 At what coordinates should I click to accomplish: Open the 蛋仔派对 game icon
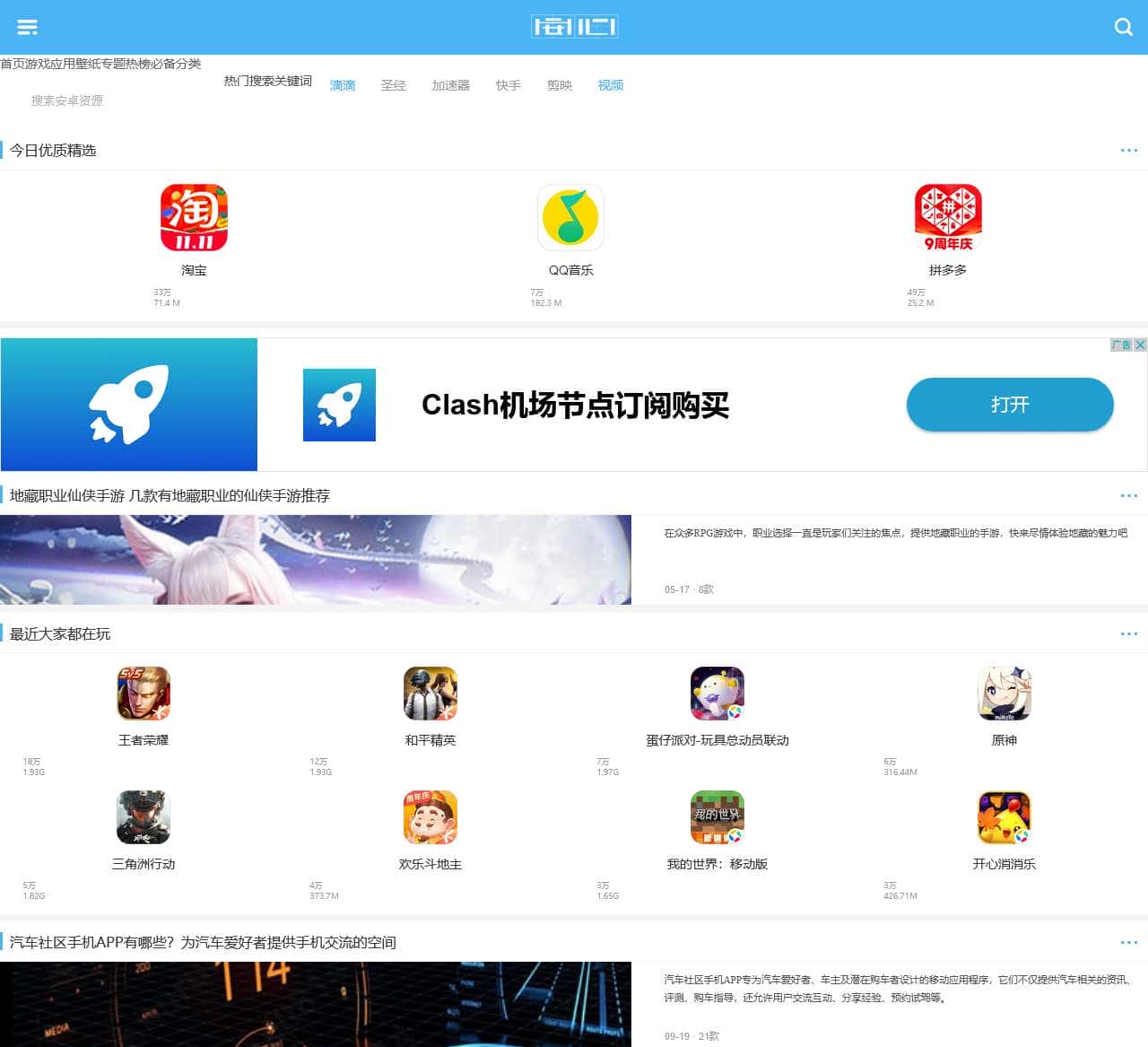point(717,694)
